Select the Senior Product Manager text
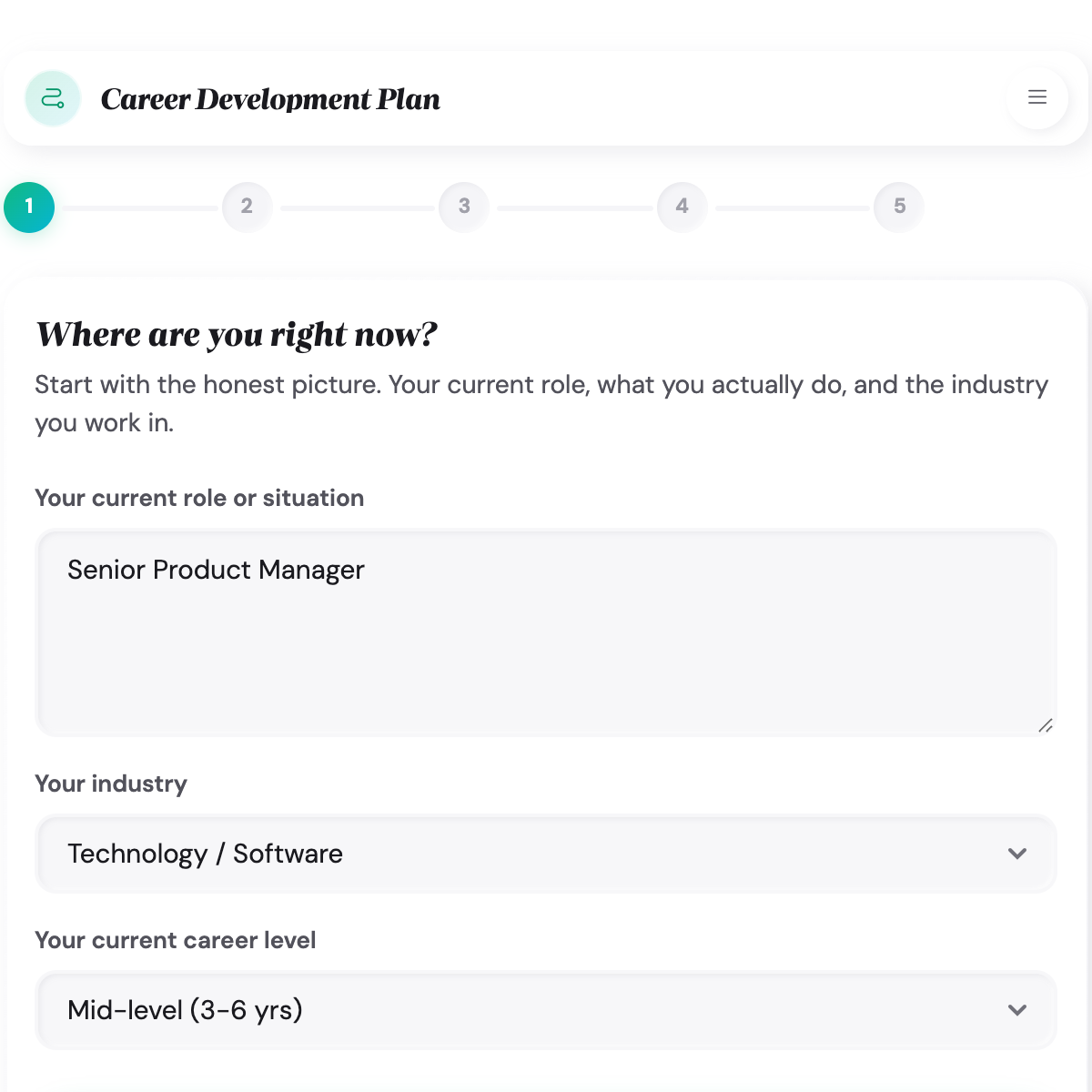Screen dimensions: 1092x1092 coord(216,570)
